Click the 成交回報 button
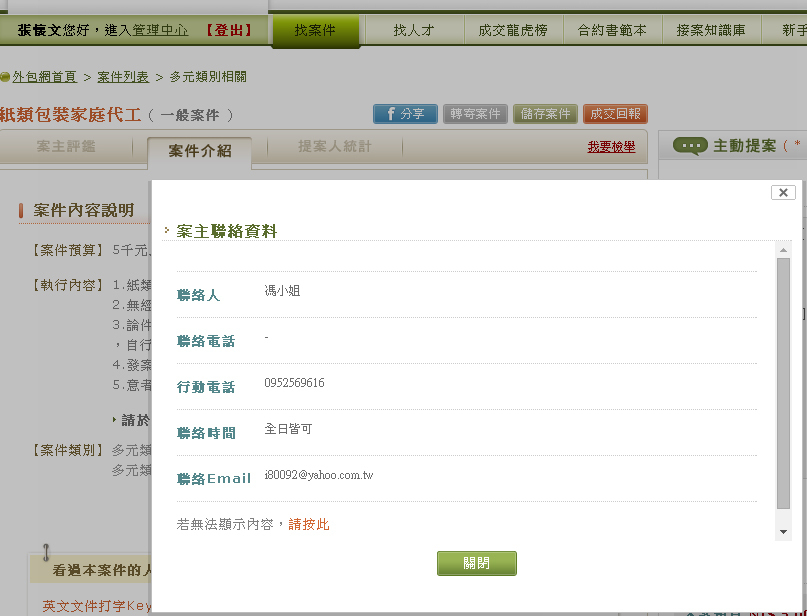This screenshot has width=807, height=616. pos(615,114)
